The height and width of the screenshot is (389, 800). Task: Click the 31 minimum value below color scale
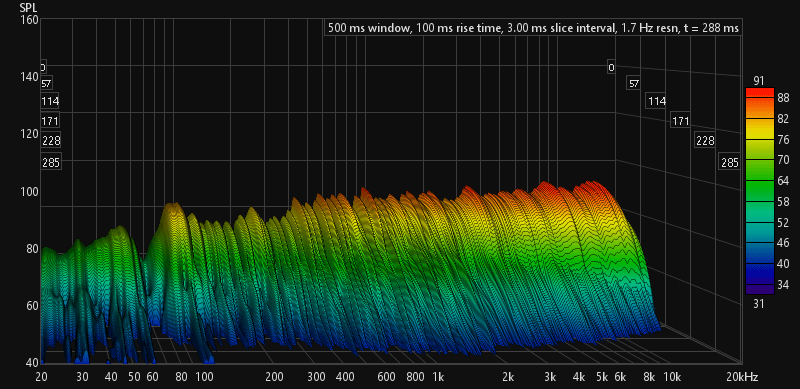coord(759,304)
